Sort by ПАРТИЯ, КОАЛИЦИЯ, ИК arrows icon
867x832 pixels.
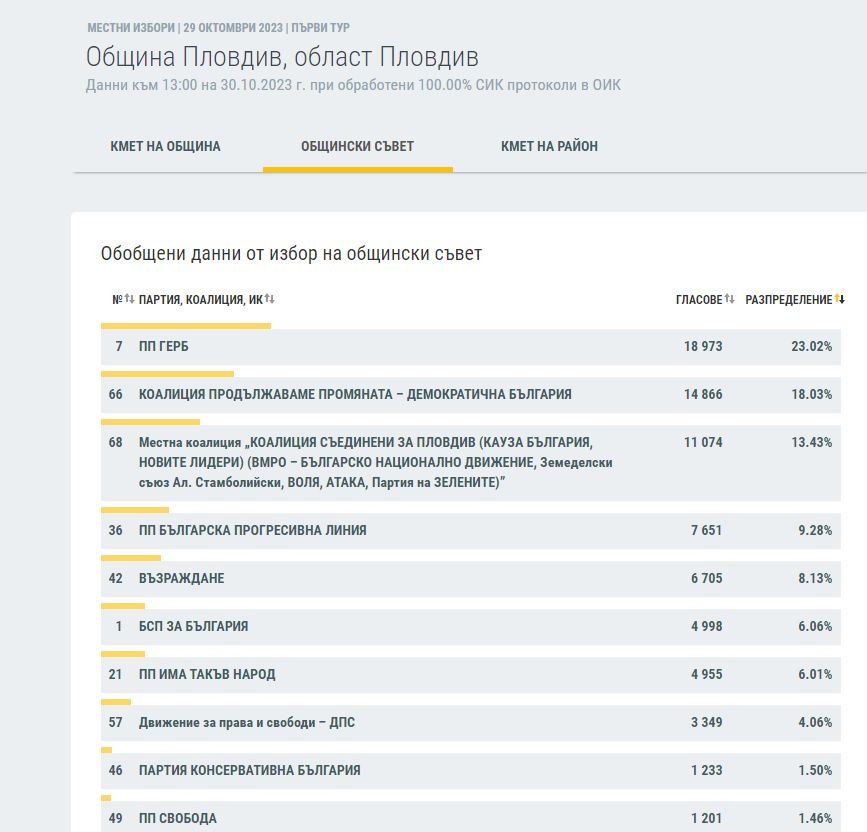pos(269,299)
